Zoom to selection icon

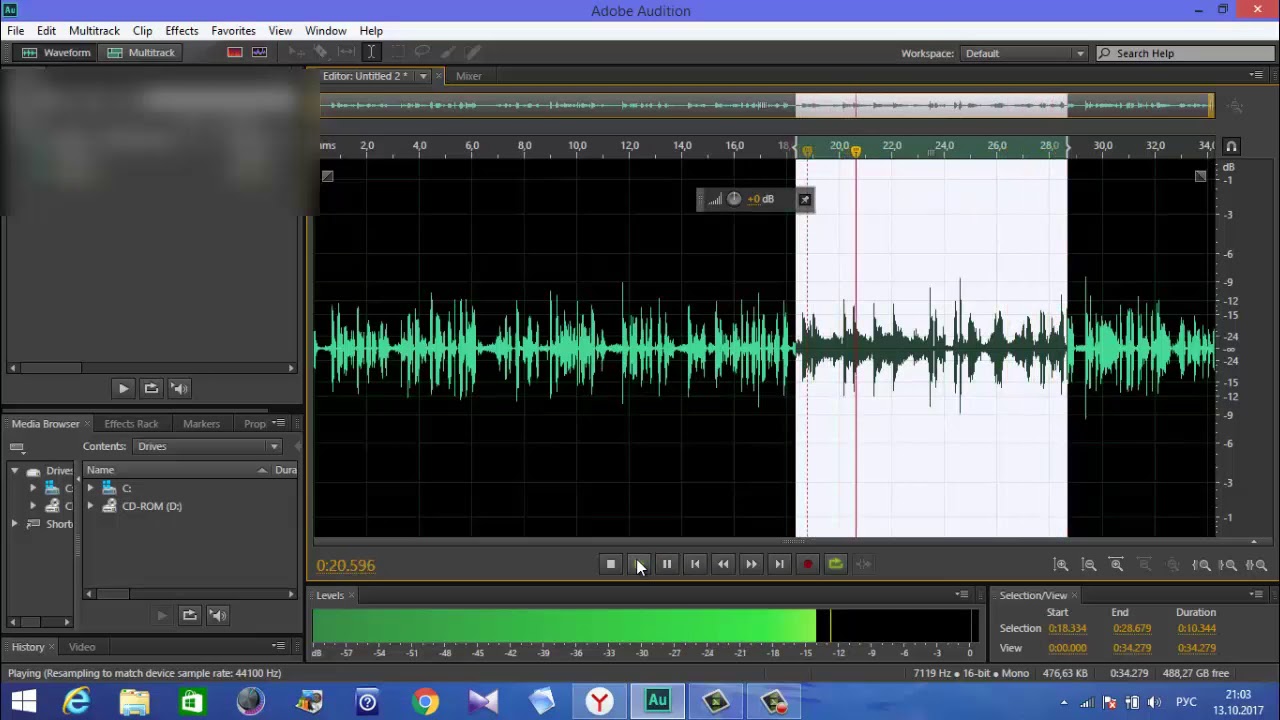[x=1257, y=565]
